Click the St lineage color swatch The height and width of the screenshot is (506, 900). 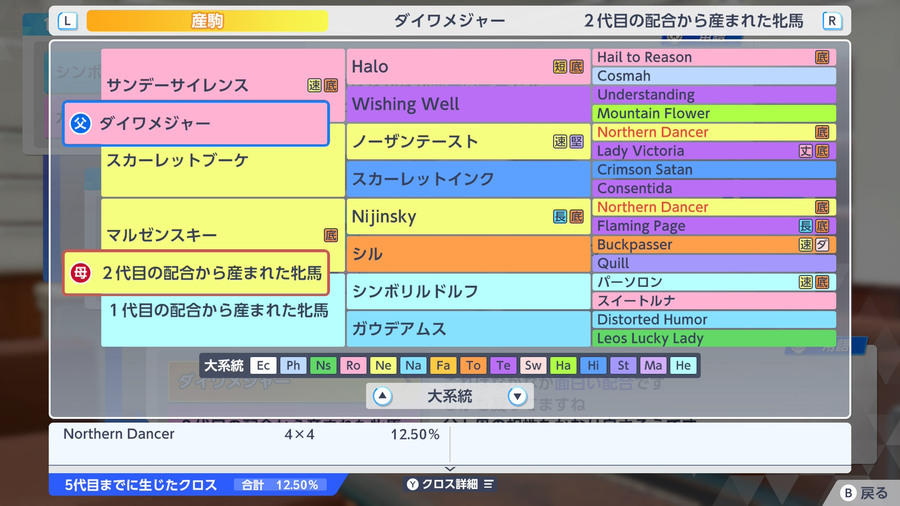[x=623, y=365]
